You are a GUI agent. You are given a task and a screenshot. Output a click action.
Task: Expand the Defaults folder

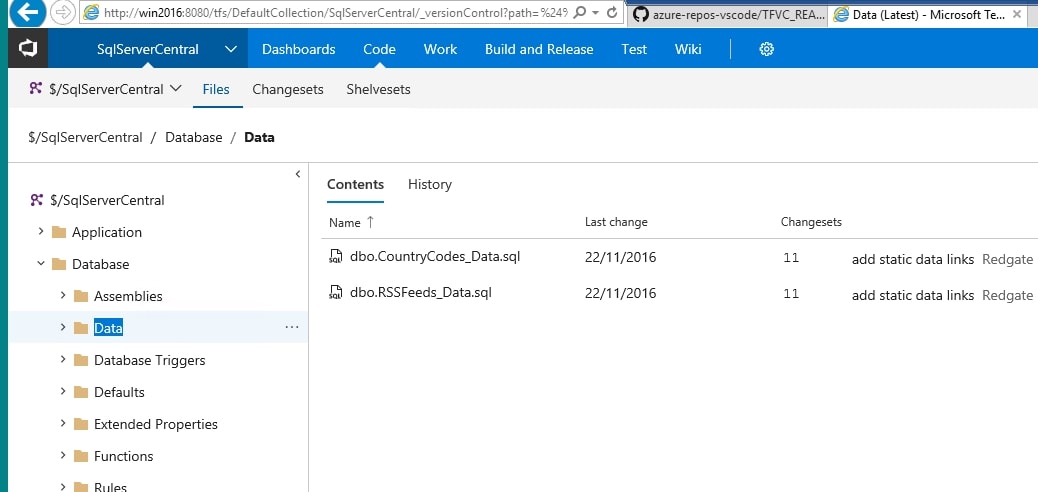click(x=63, y=391)
